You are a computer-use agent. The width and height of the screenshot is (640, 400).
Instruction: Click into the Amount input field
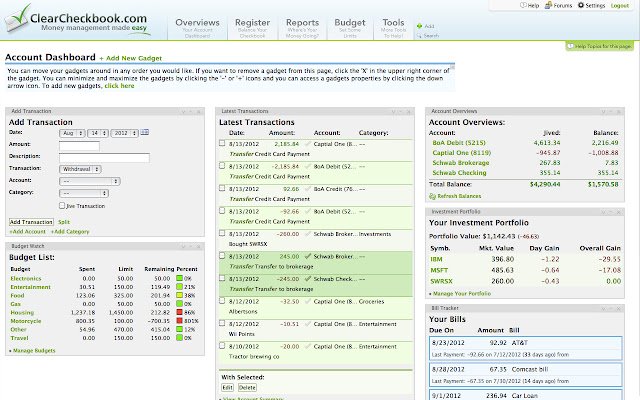pyautogui.click(x=79, y=146)
